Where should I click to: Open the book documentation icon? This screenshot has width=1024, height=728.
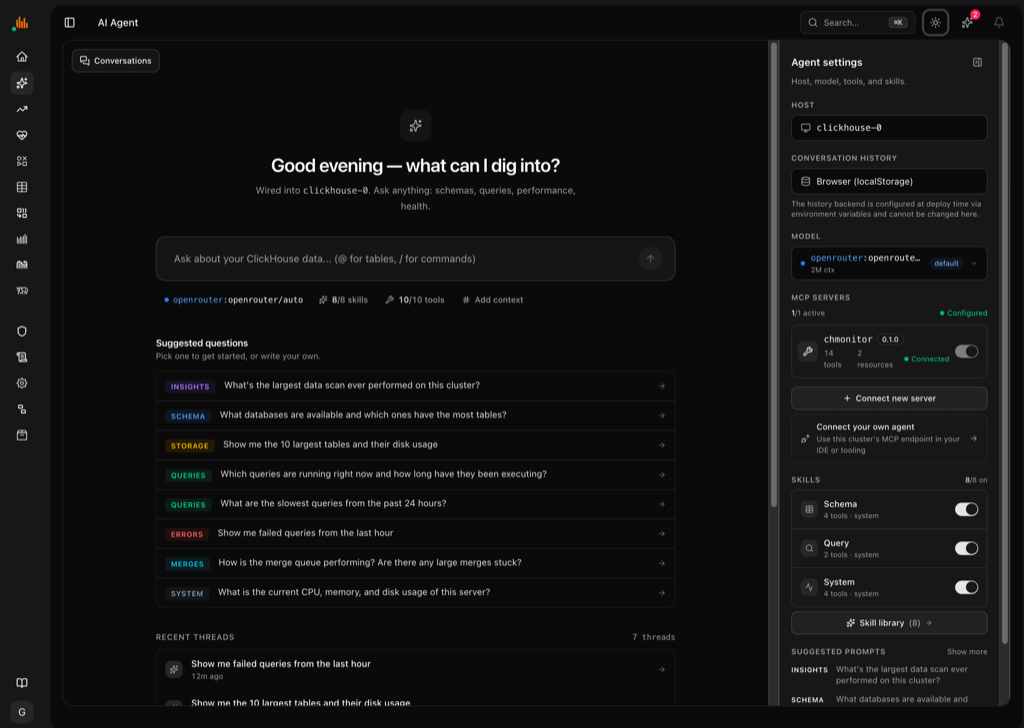22,683
